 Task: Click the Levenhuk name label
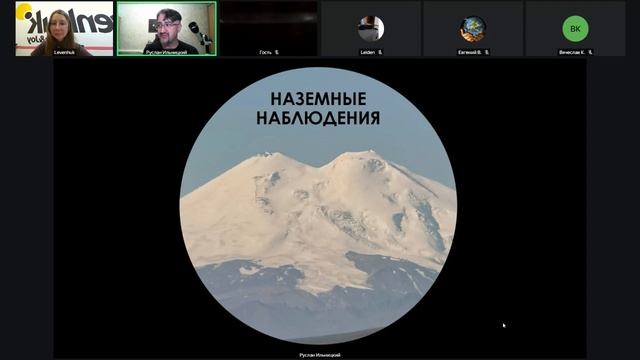(x=64, y=52)
